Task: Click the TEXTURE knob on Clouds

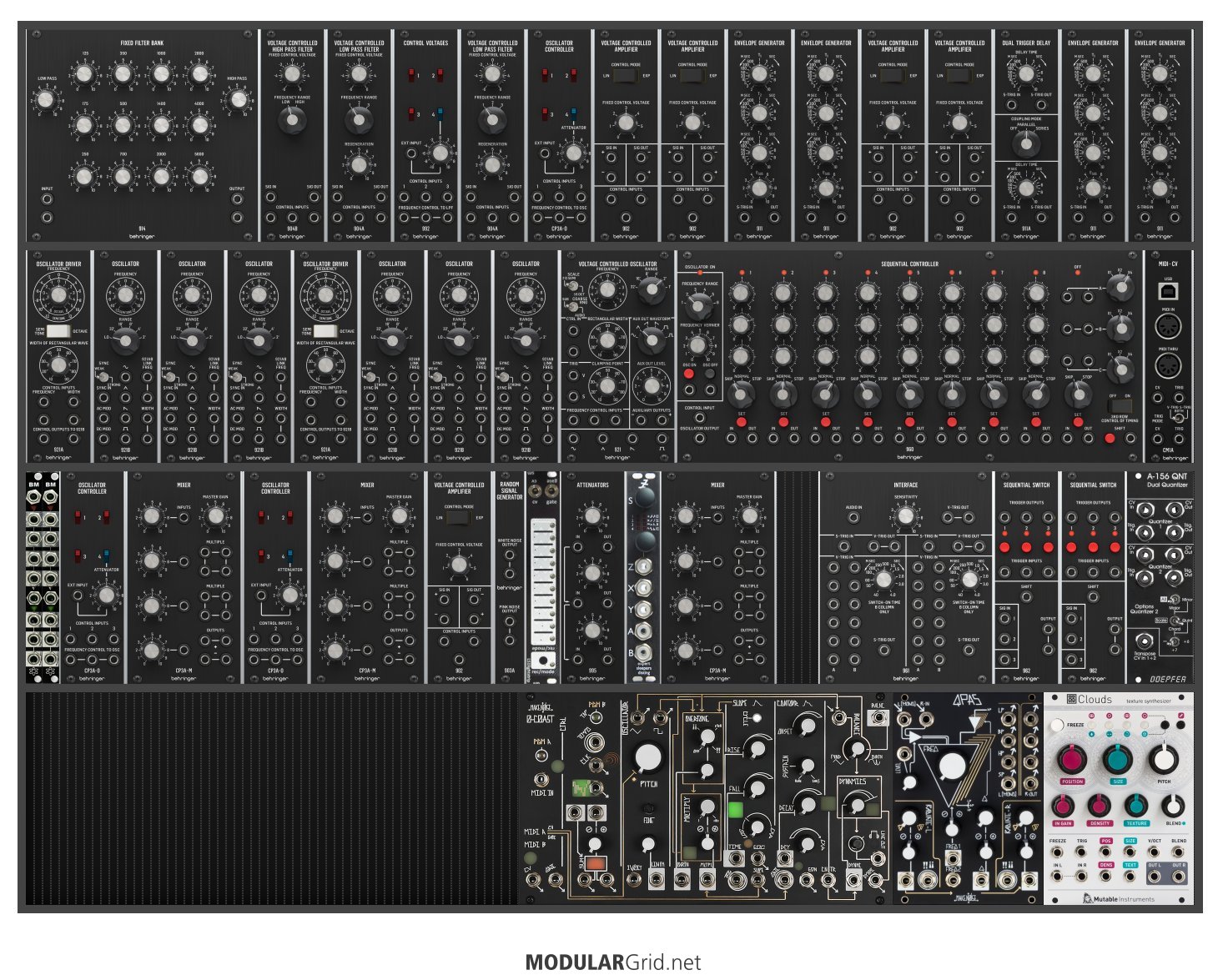Action: (x=1136, y=806)
